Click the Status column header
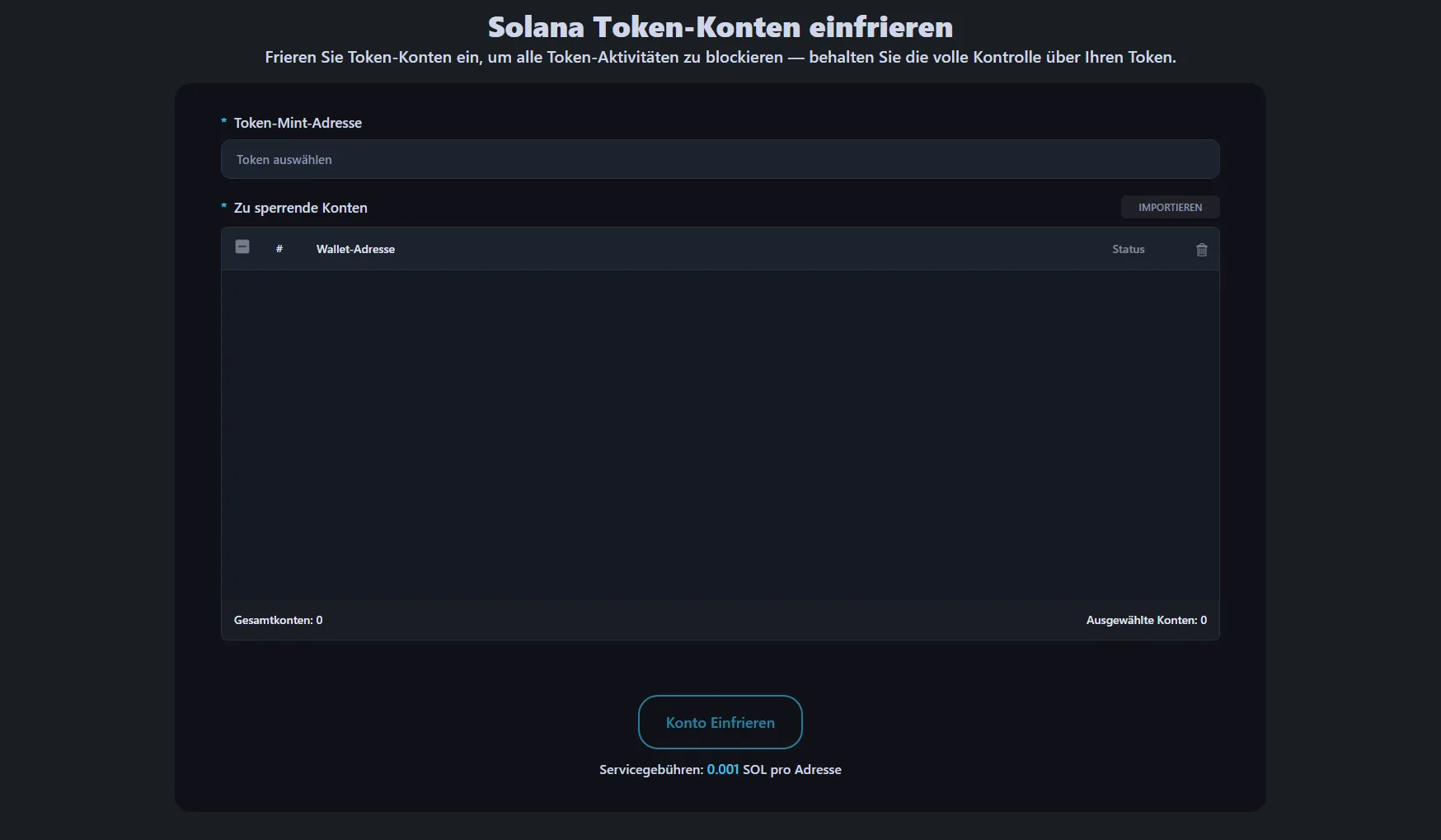 click(x=1128, y=249)
